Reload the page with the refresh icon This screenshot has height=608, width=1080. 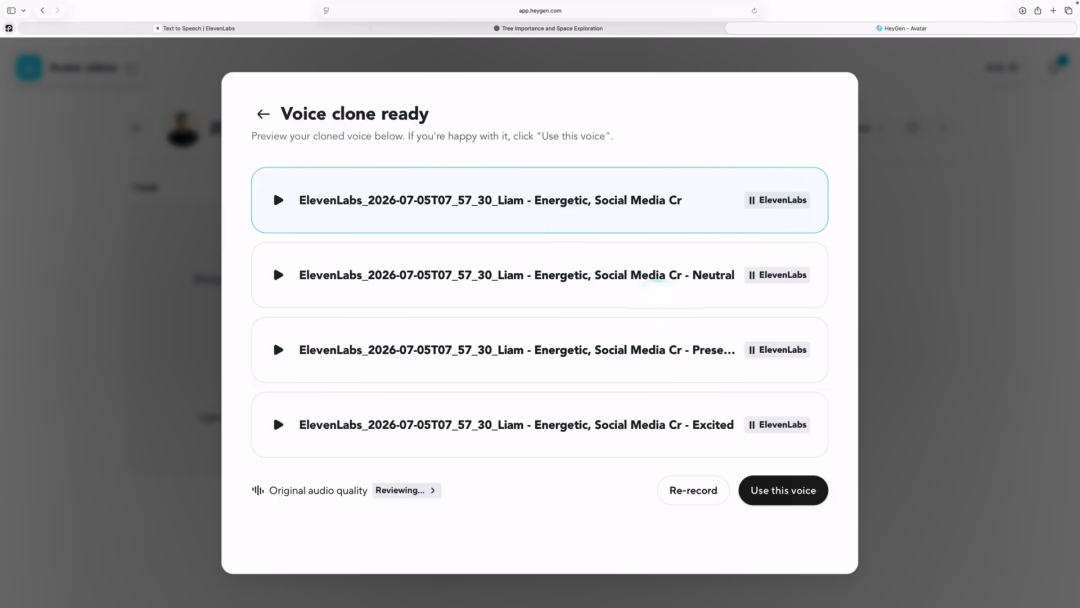click(754, 10)
